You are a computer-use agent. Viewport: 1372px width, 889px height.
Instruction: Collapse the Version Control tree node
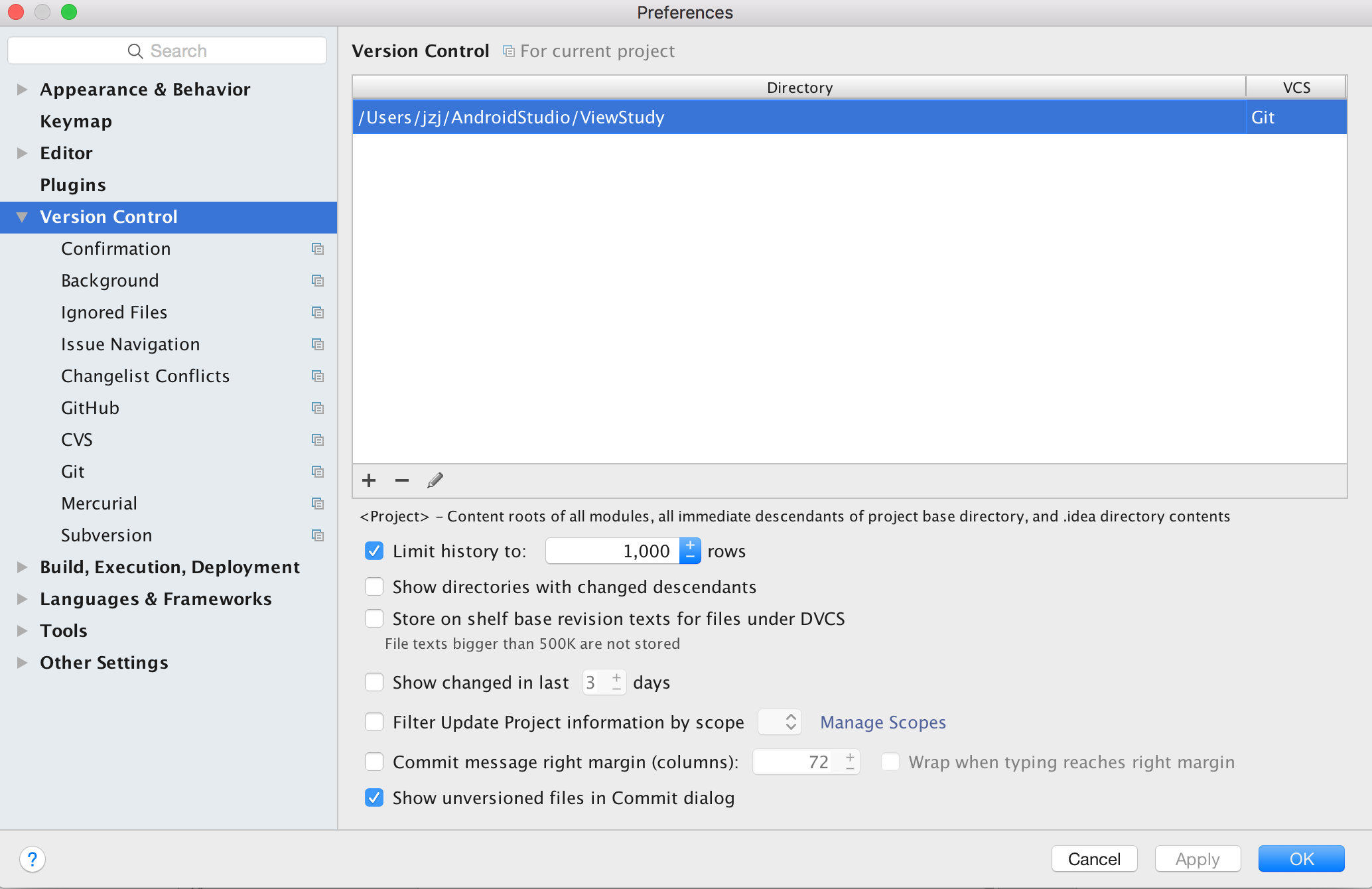tap(22, 217)
